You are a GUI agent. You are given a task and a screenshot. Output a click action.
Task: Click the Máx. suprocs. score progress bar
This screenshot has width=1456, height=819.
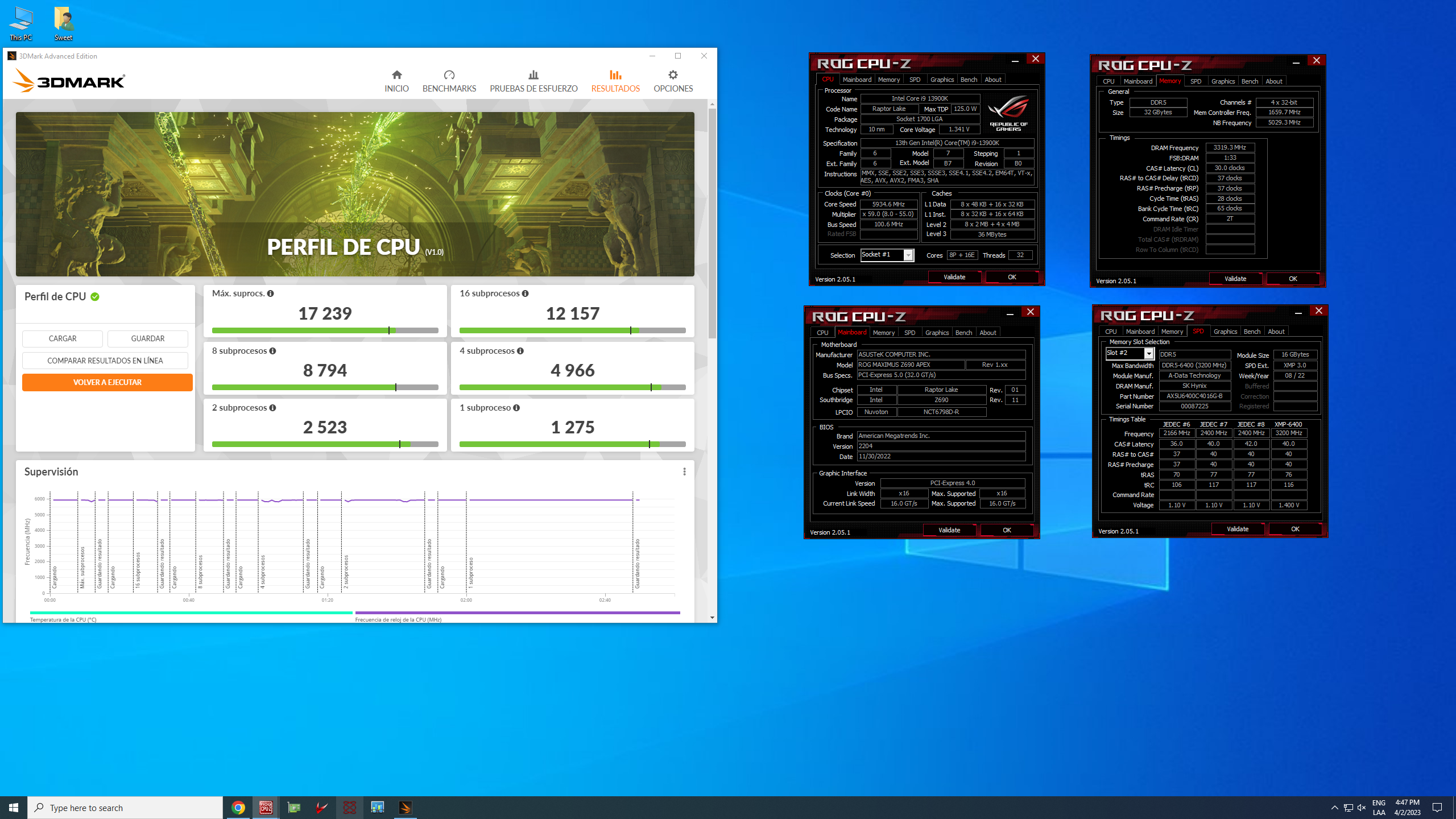(x=325, y=330)
